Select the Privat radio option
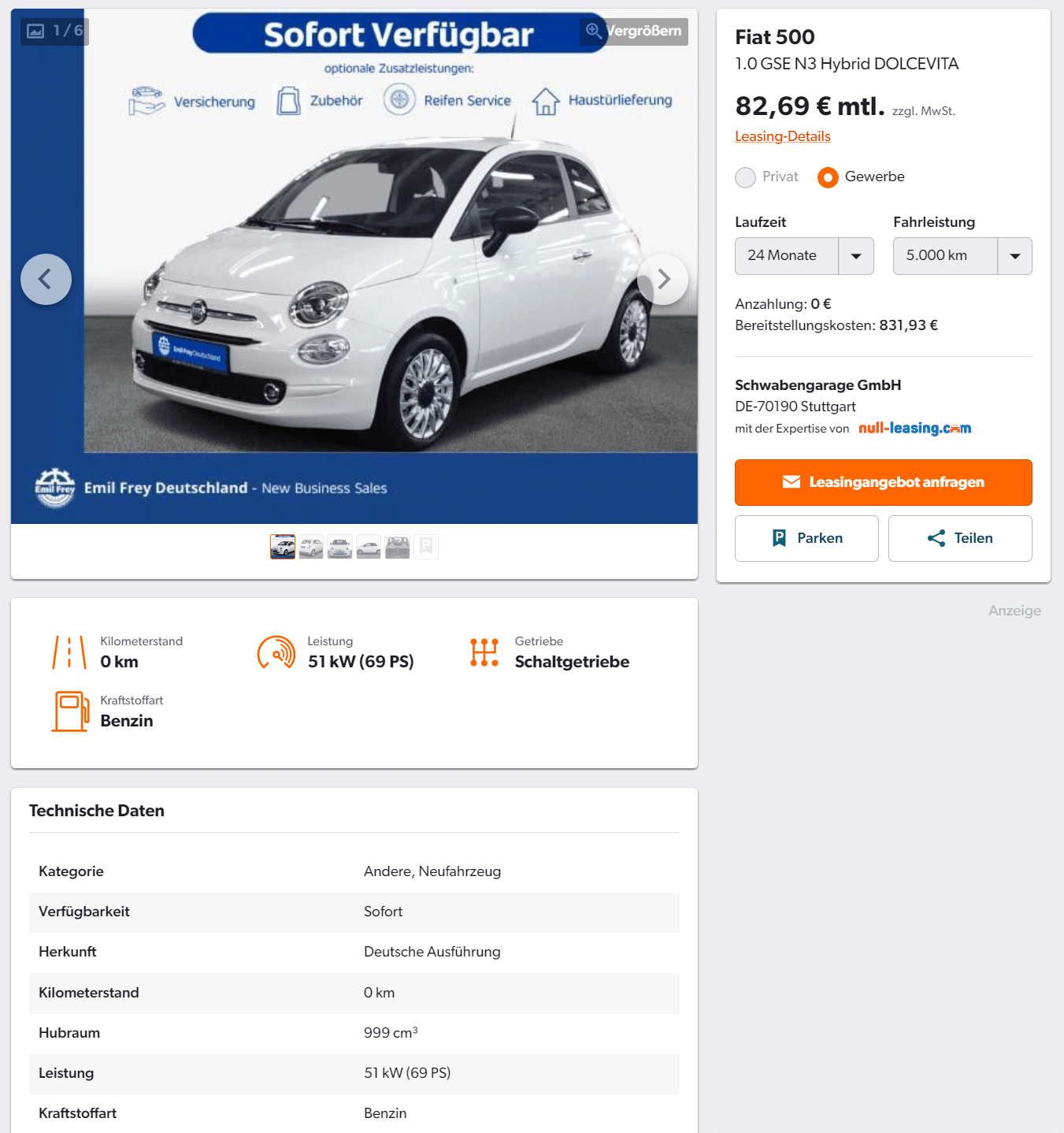1064x1133 pixels. pos(745,177)
